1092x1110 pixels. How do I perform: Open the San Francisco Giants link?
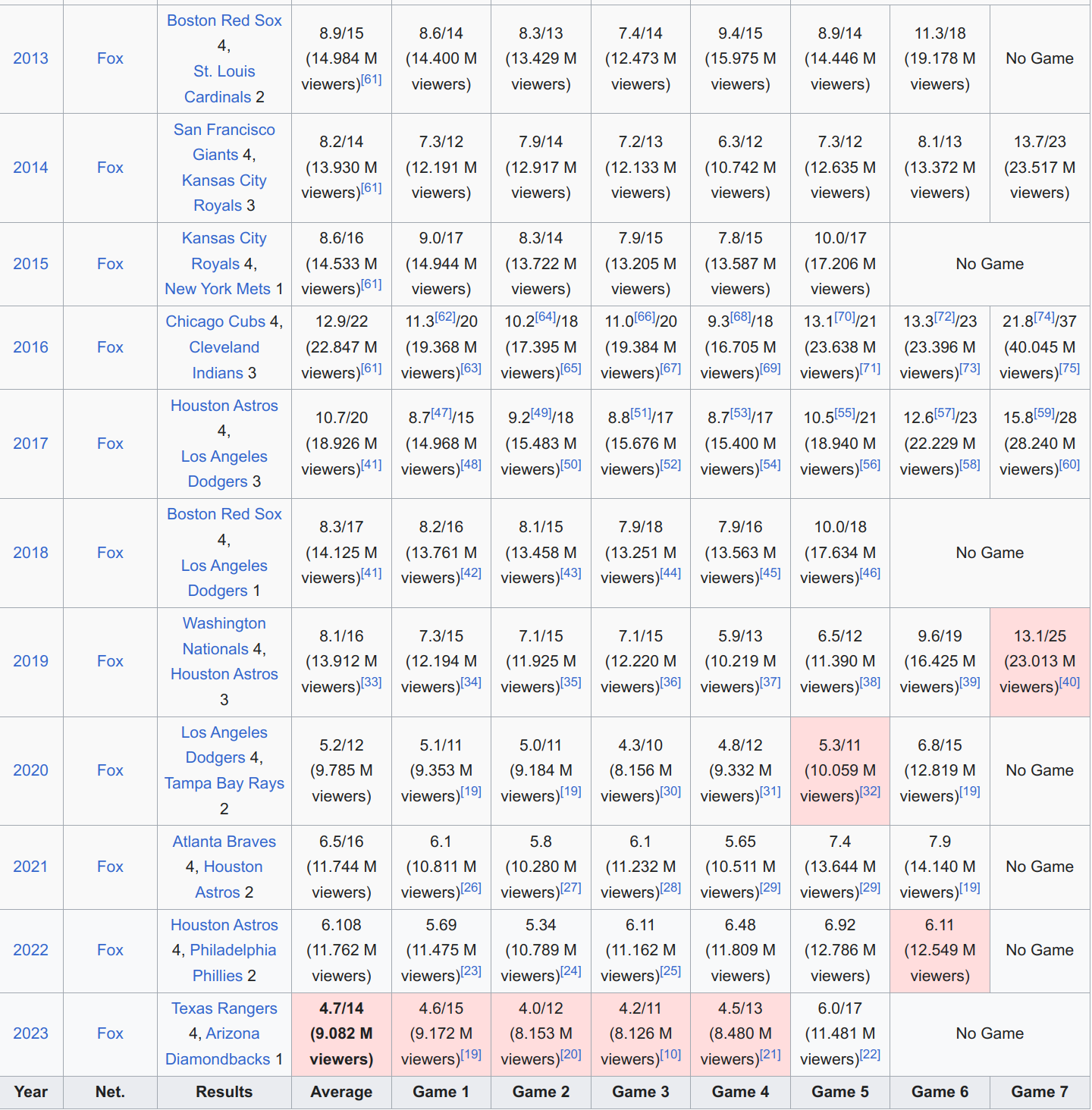coord(224,142)
